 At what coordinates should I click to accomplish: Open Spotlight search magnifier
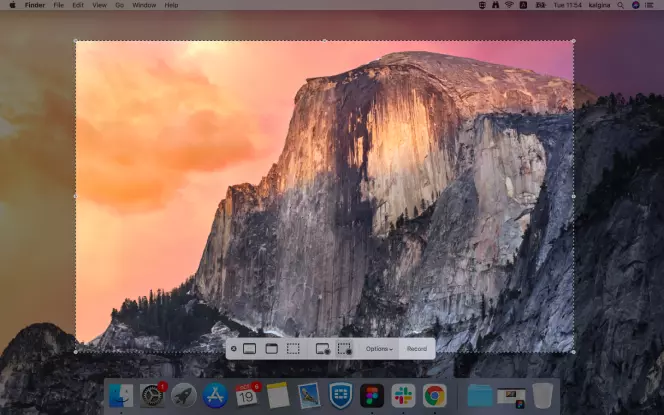620,5
